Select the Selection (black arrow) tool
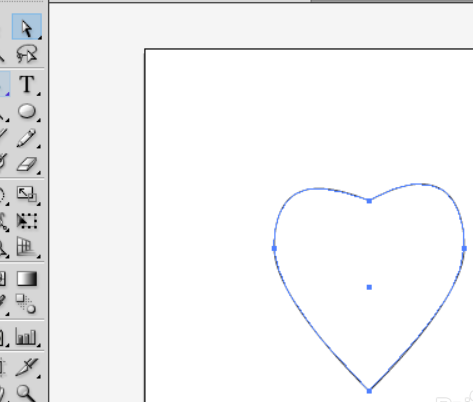 (27, 27)
